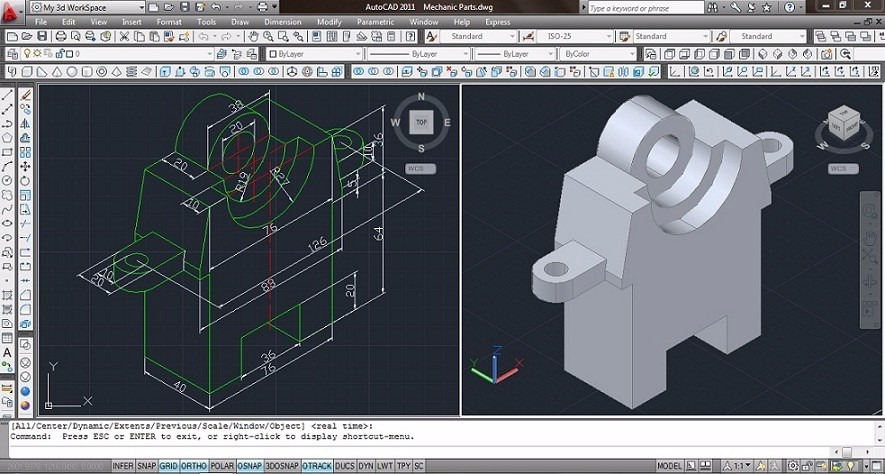The width and height of the screenshot is (885, 474).
Task: Open the Layer Properties Manager icon
Action: pyautogui.click(x=12, y=54)
